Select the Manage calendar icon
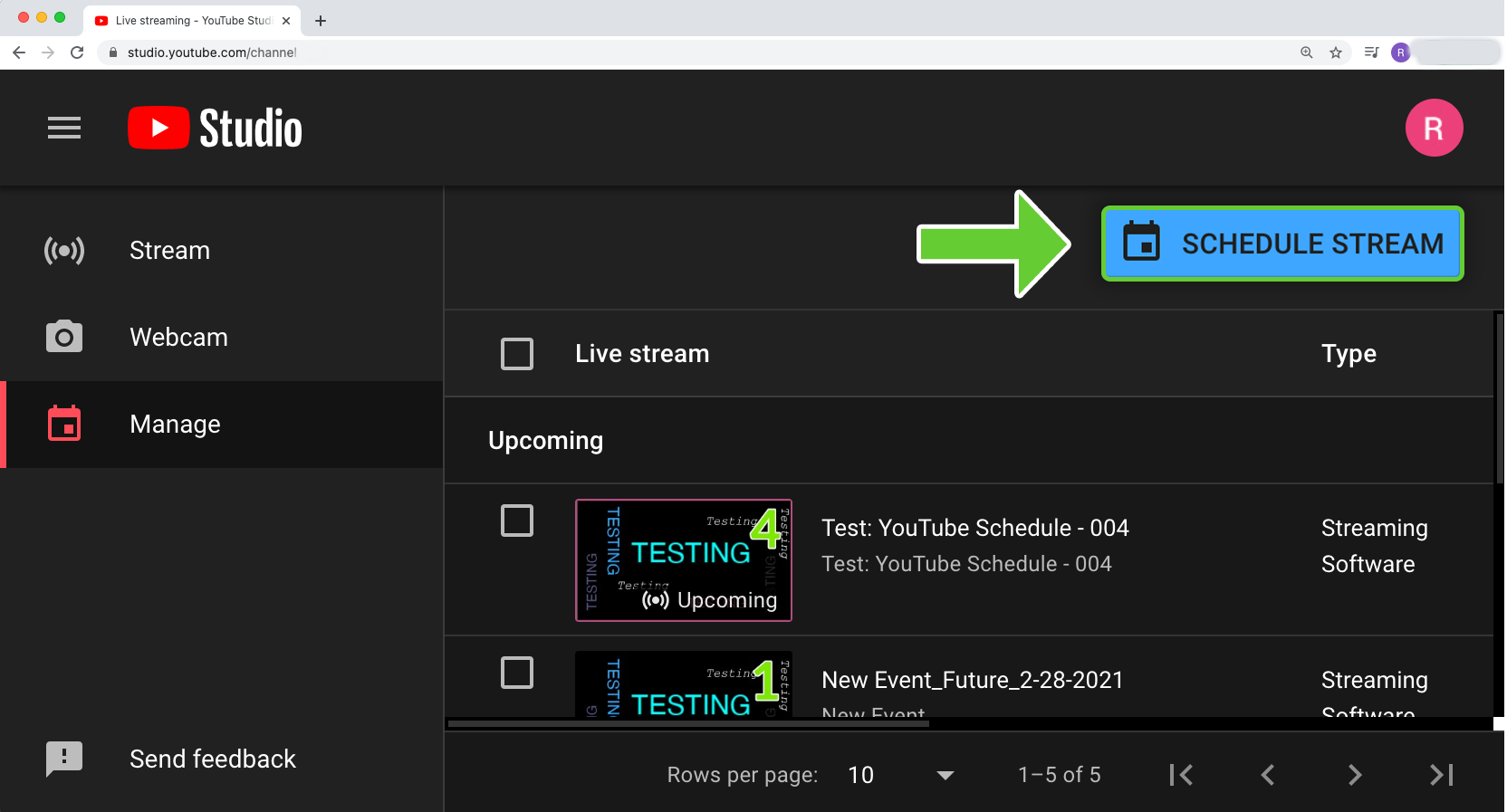 64,424
